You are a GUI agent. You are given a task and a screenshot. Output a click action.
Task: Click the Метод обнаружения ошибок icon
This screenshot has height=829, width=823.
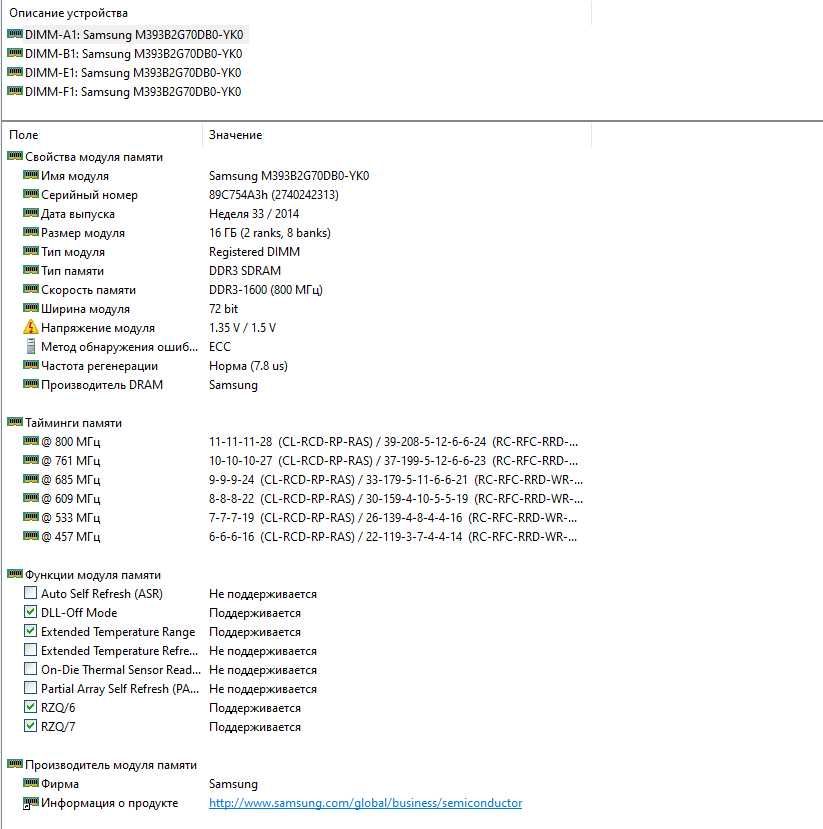(x=31, y=346)
